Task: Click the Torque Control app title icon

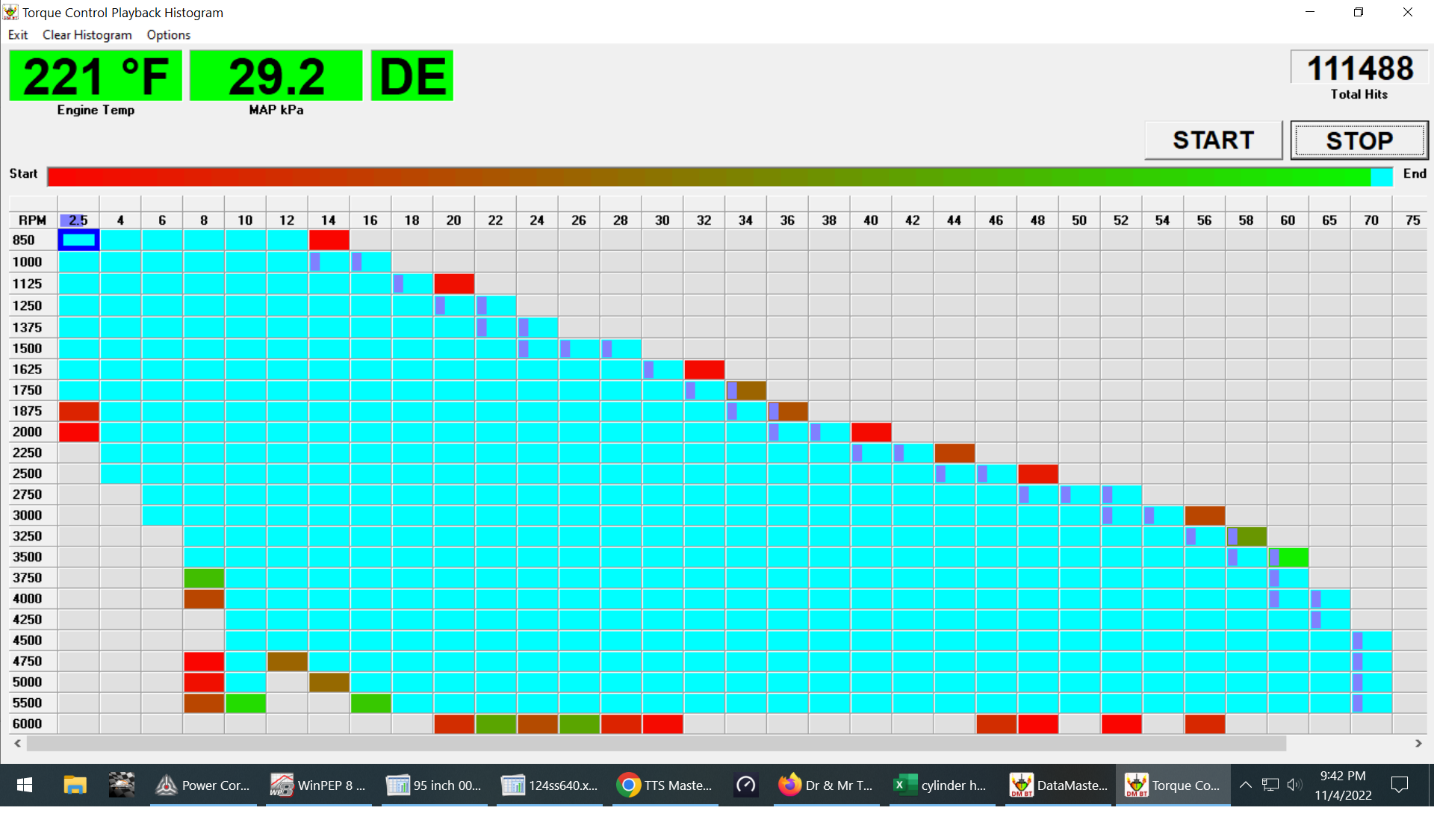Action: [10, 12]
